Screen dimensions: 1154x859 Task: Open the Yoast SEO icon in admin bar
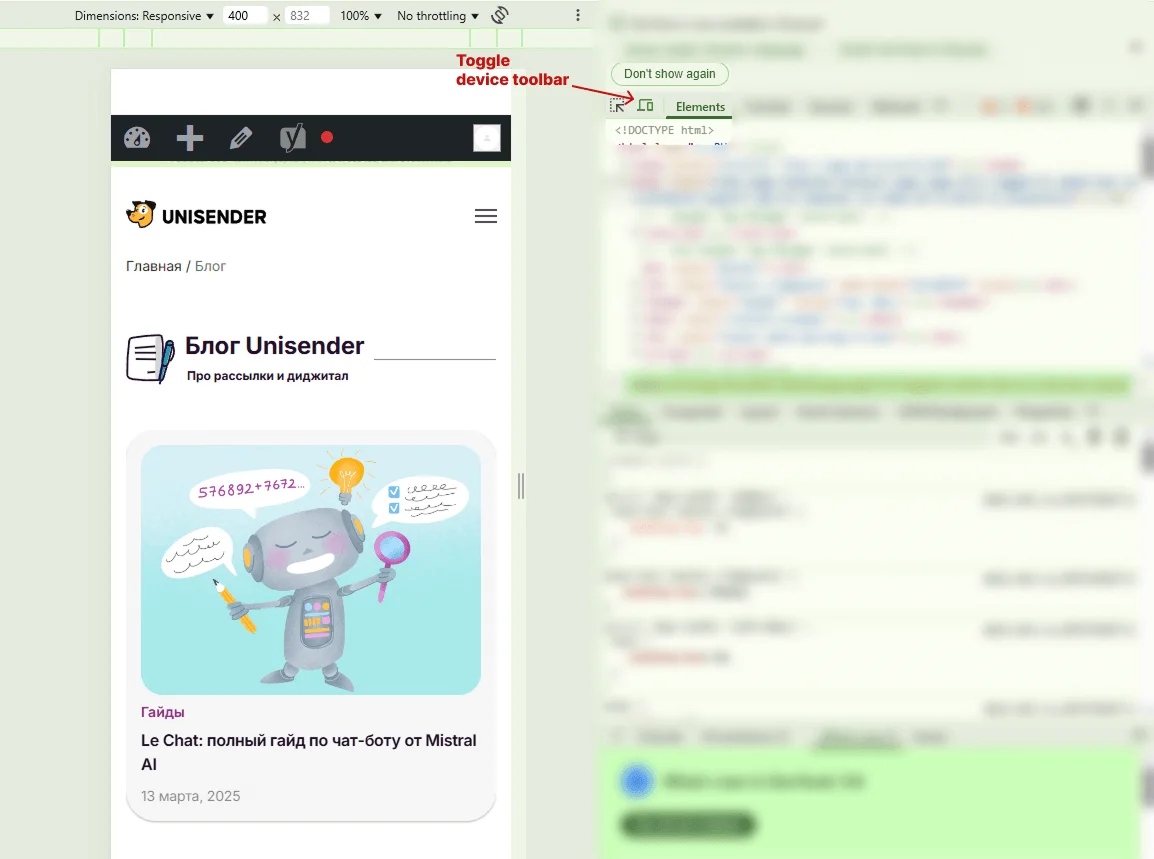tap(293, 138)
